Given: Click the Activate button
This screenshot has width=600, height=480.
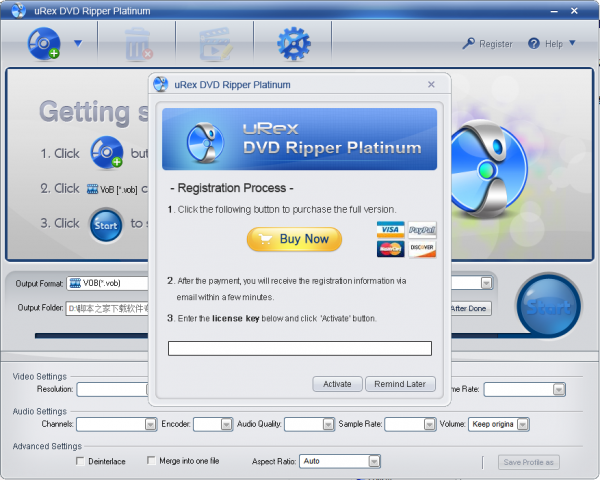Looking at the screenshot, I should coord(337,384).
